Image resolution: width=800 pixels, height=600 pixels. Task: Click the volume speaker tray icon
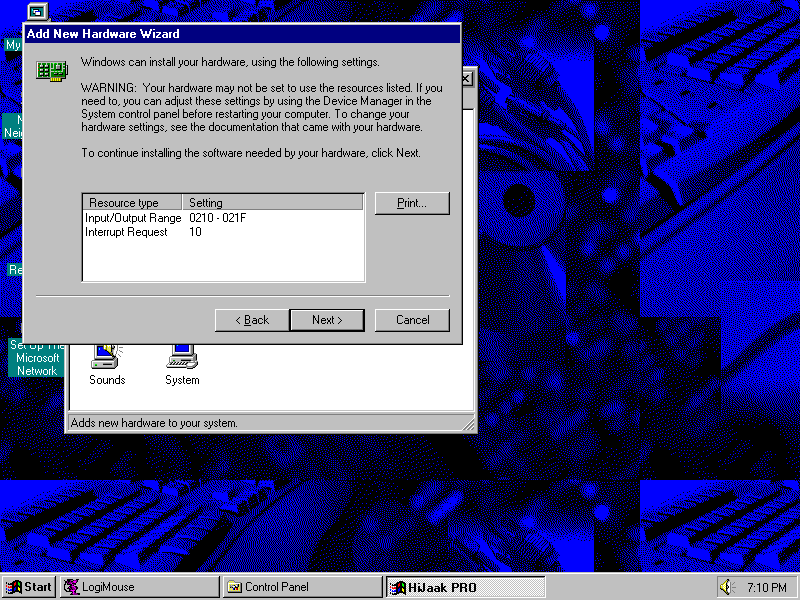tap(726, 587)
